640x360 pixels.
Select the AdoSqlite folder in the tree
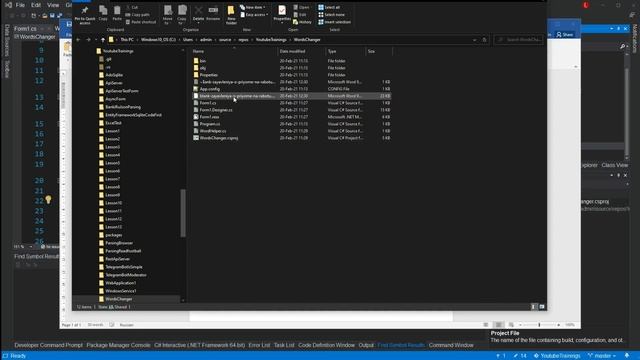111,75
